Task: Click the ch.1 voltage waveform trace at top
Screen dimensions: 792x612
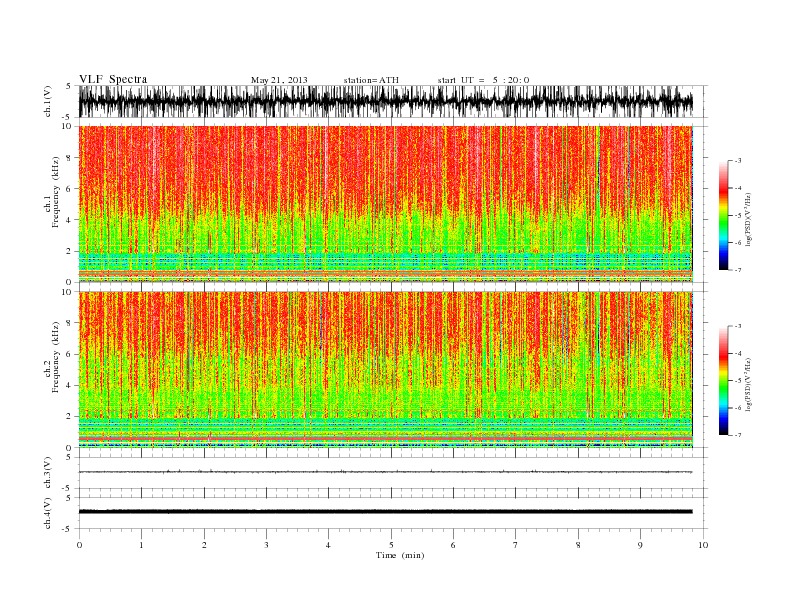Action: (385, 101)
